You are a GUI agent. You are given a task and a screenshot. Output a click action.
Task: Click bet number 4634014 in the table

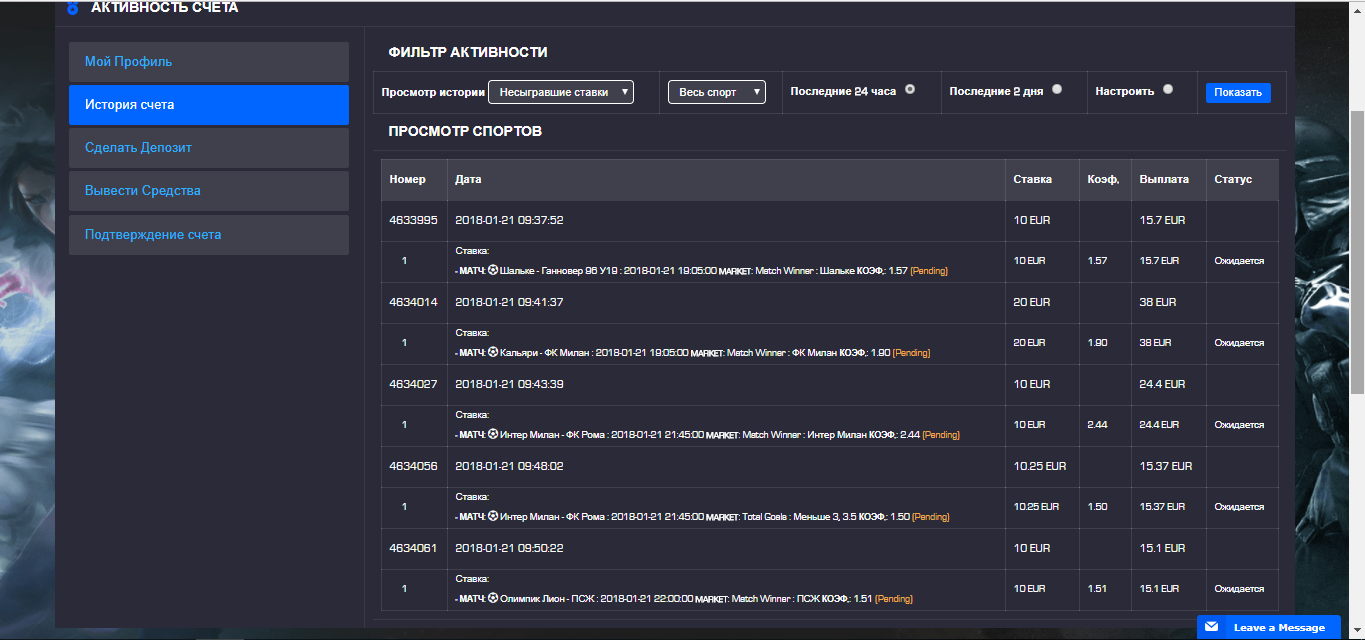tap(414, 302)
